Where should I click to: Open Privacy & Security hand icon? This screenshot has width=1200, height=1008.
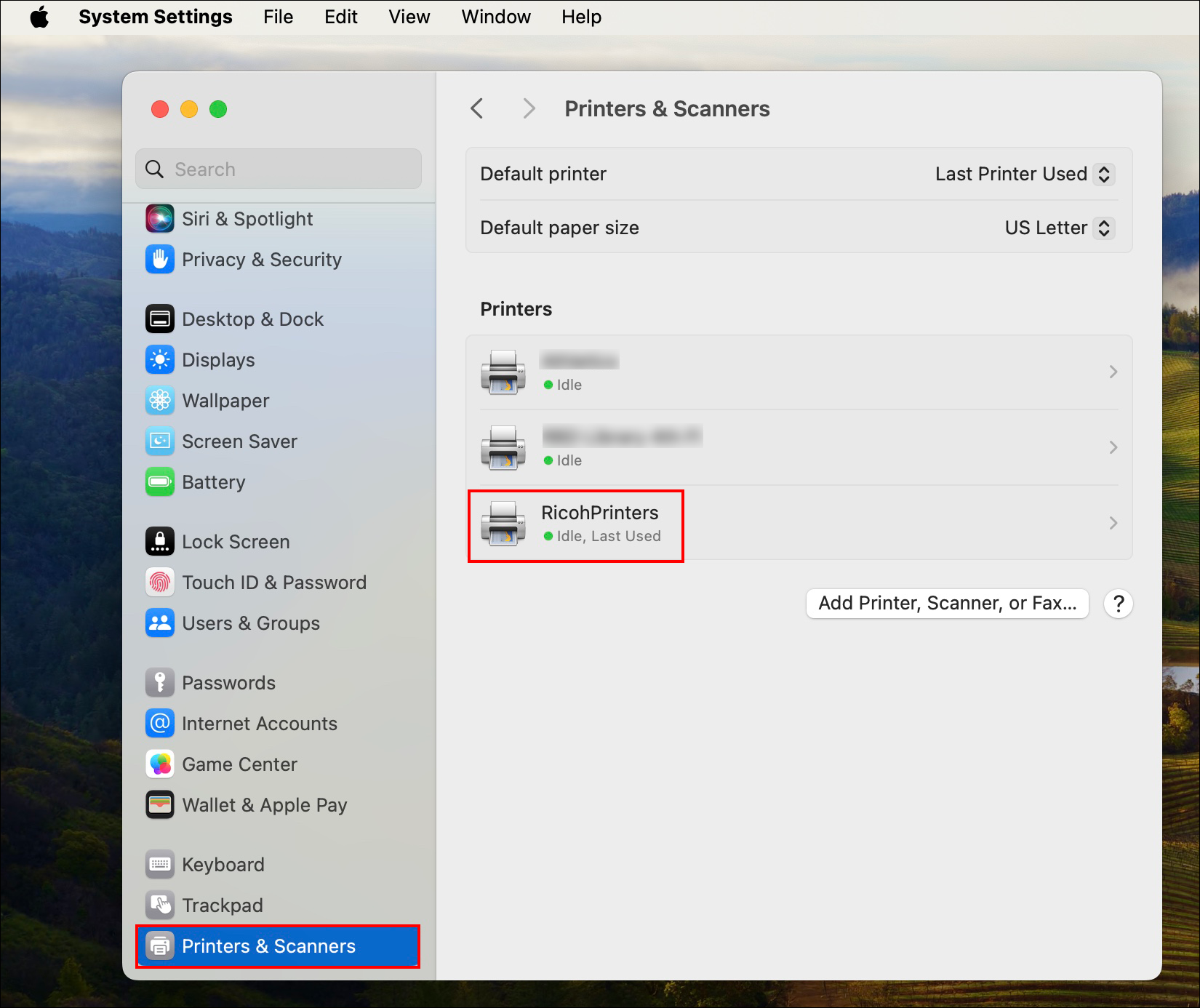[160, 259]
